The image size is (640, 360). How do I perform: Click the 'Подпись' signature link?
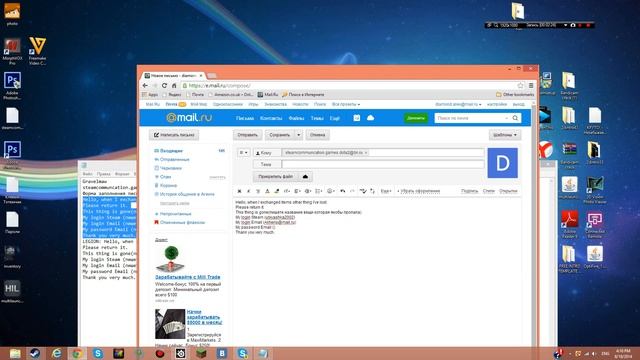469,191
